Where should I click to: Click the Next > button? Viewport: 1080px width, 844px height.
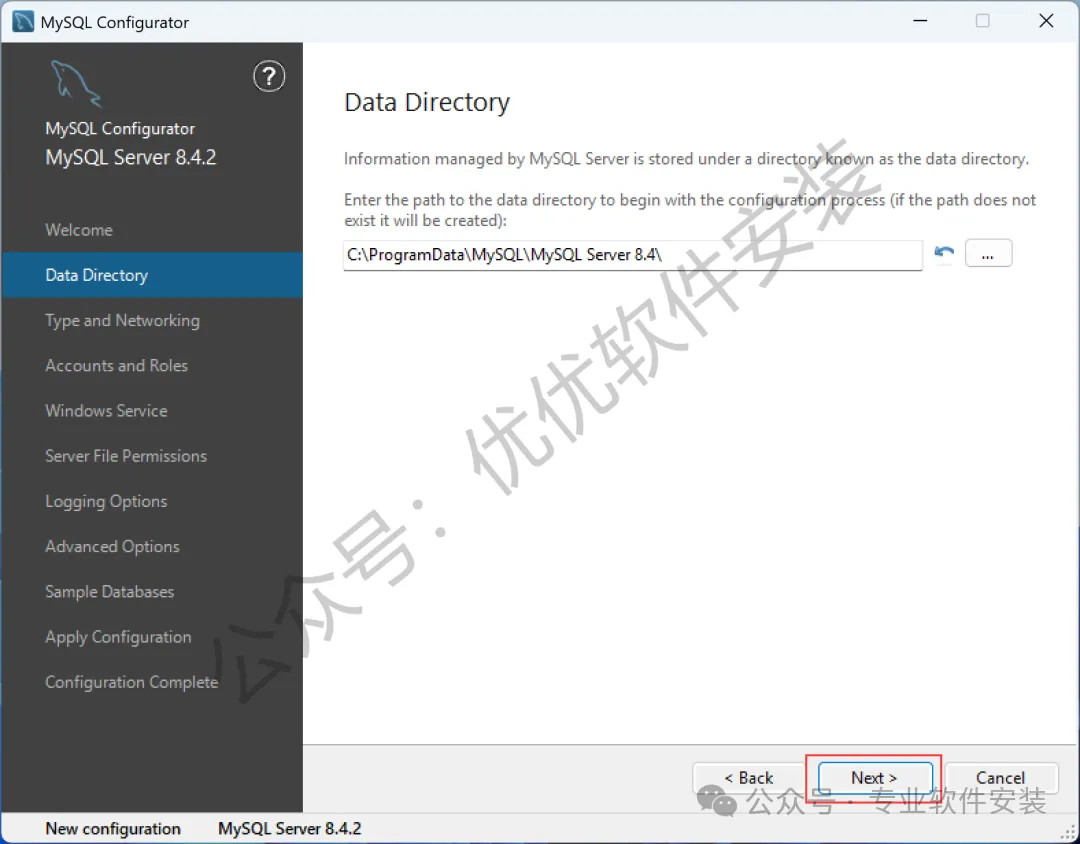pyautogui.click(x=874, y=778)
